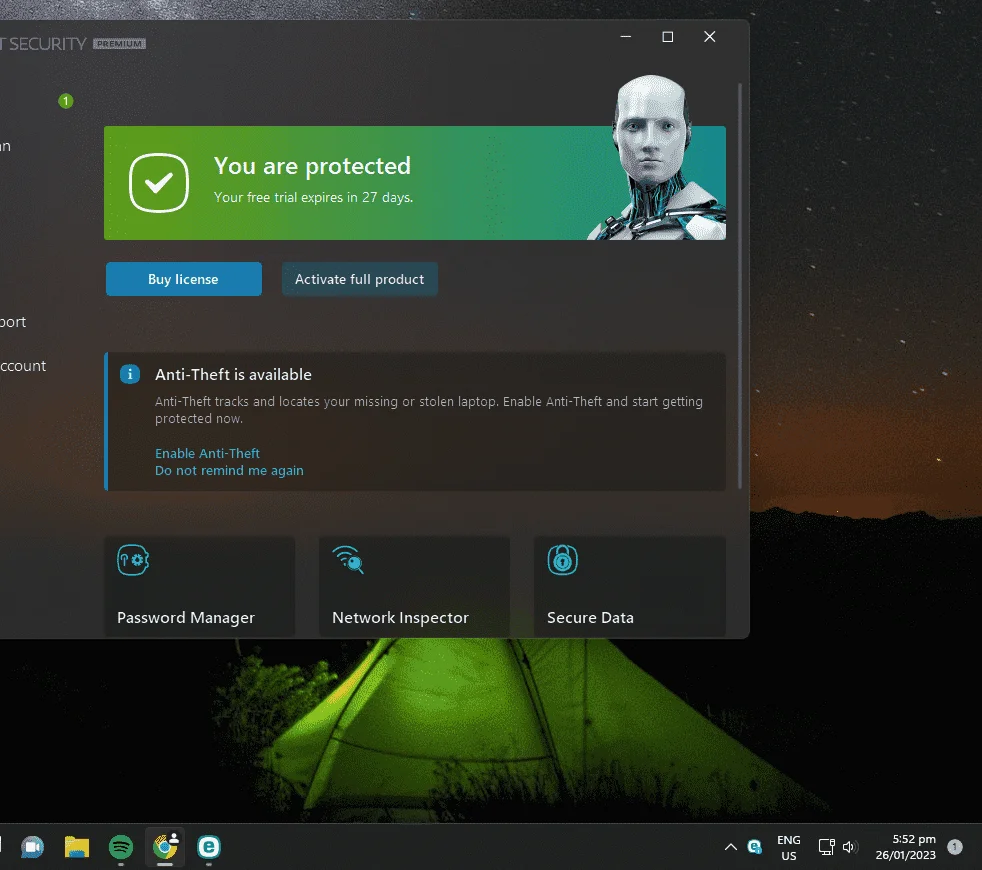Screen dimensions: 982x870
Task: Open the Password Manager tile
Action: [x=199, y=587]
